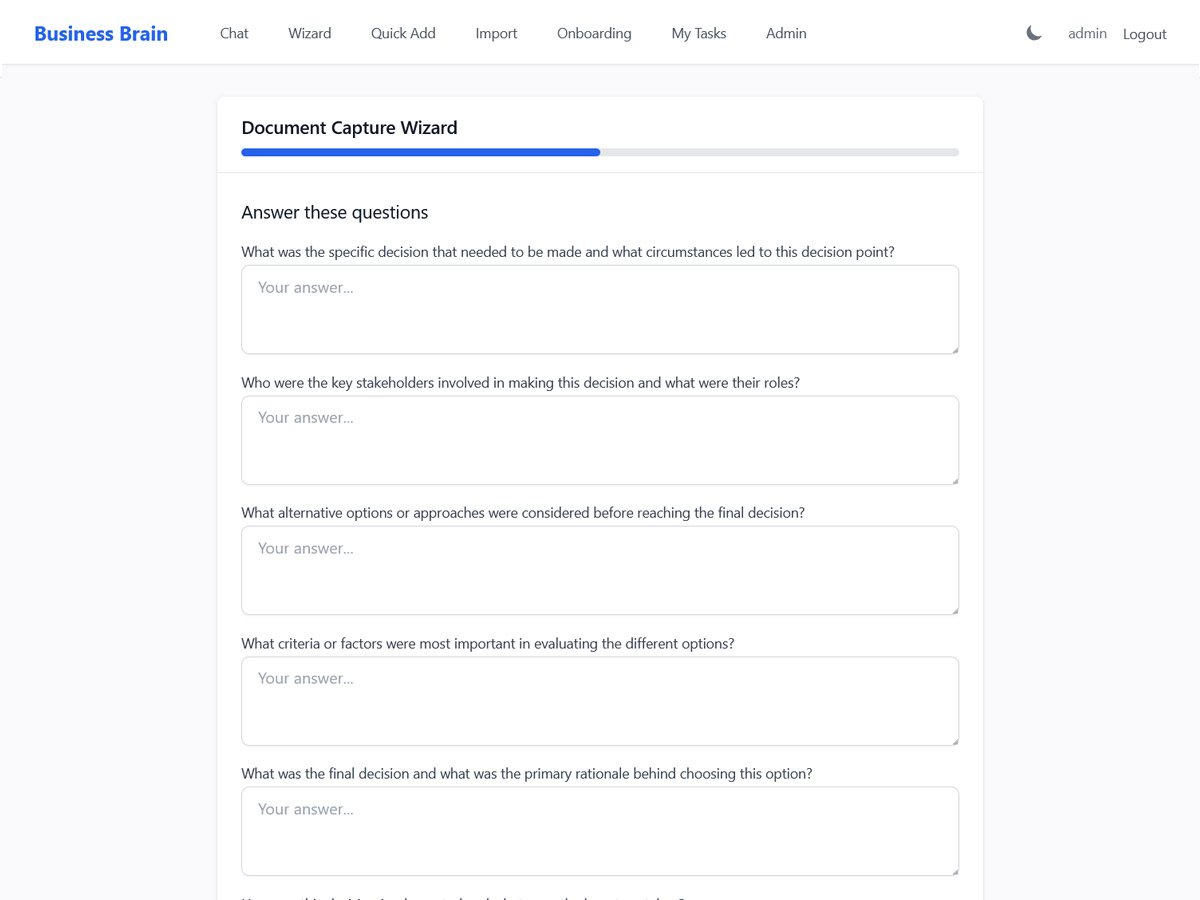Click the key stakeholders question label
This screenshot has height=900, width=1200.
(520, 382)
